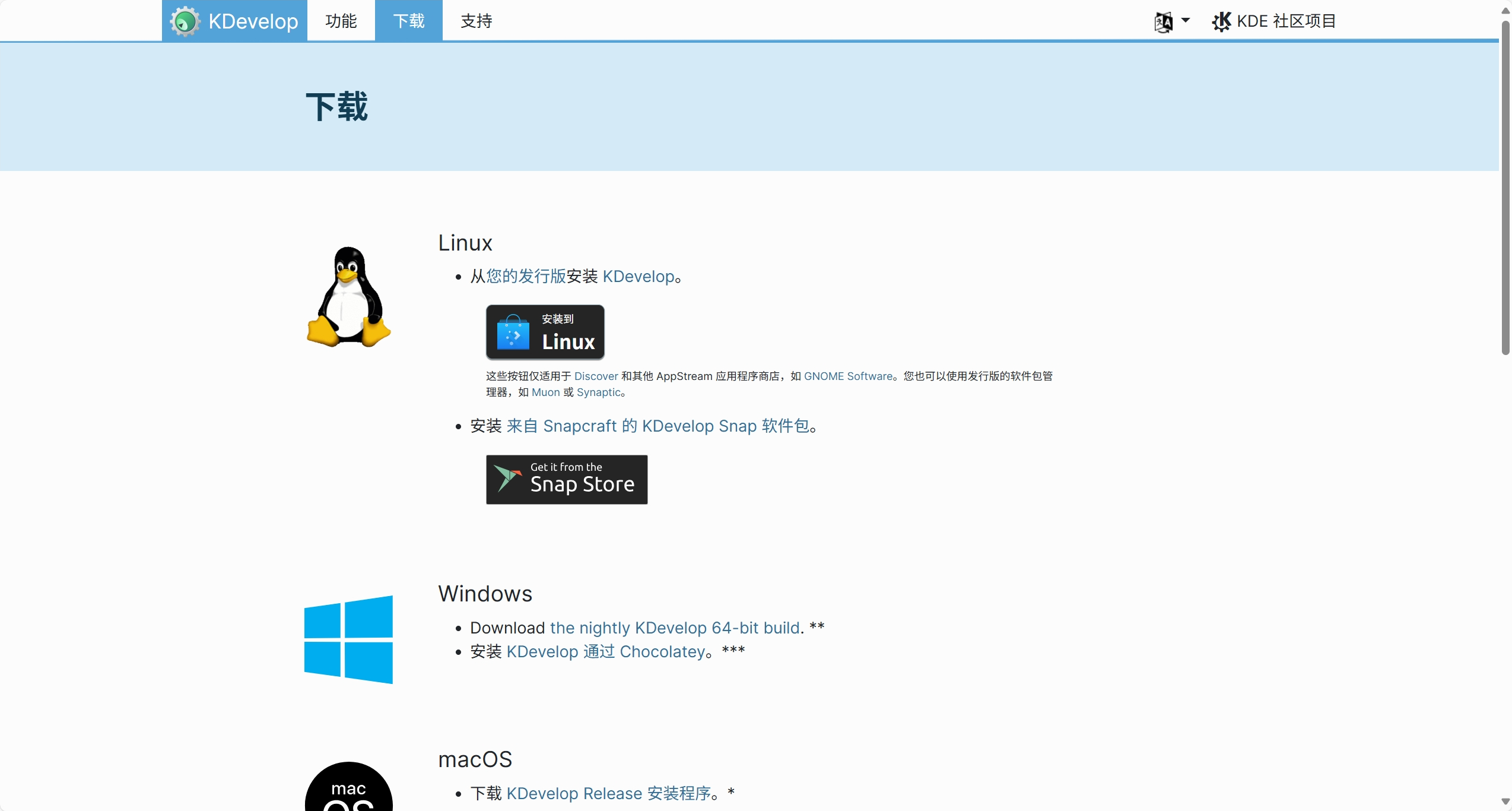Click the Snap Store bird icon
This screenshot has width=1512, height=811.
tap(507, 478)
